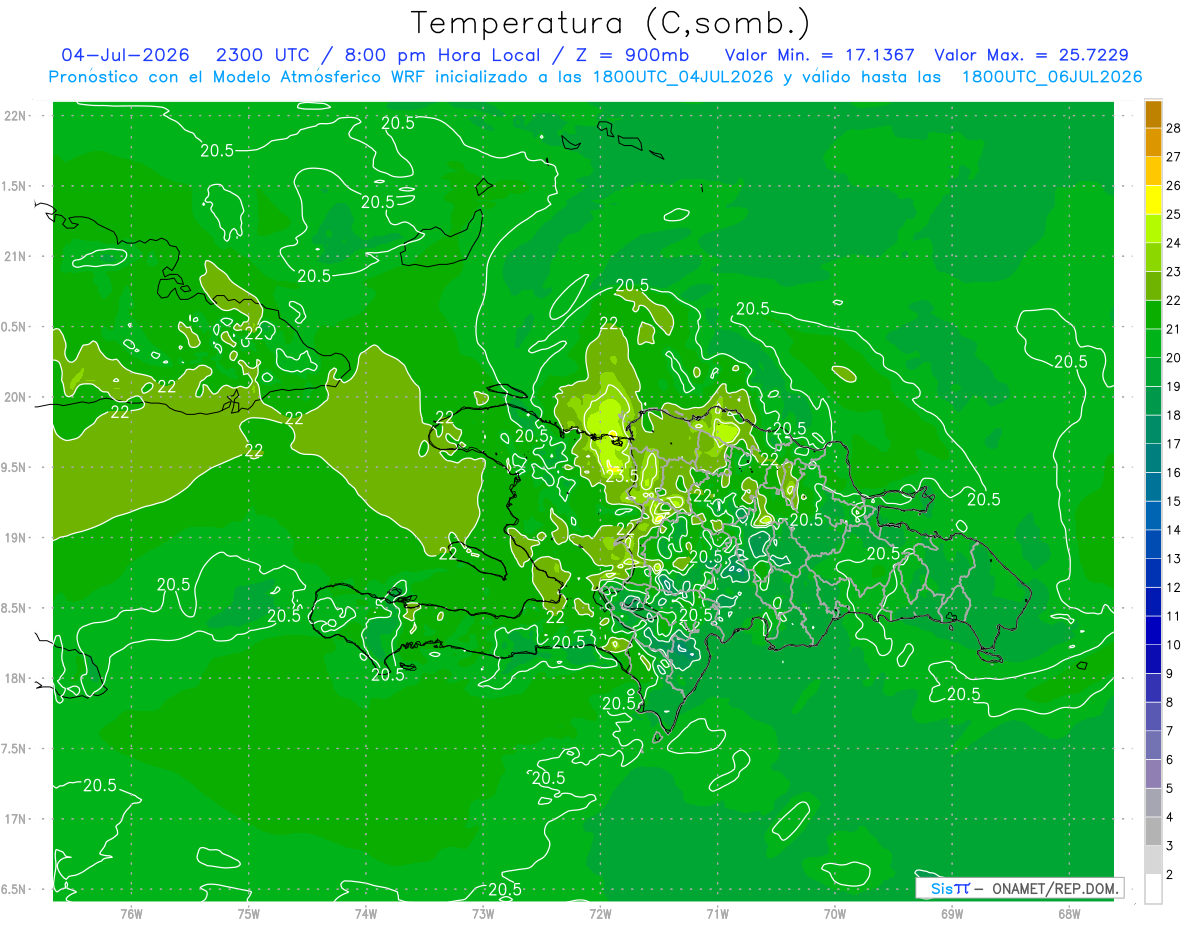1200x927 pixels.
Task: Click the "22N" latitude axis label
Action: point(15,116)
